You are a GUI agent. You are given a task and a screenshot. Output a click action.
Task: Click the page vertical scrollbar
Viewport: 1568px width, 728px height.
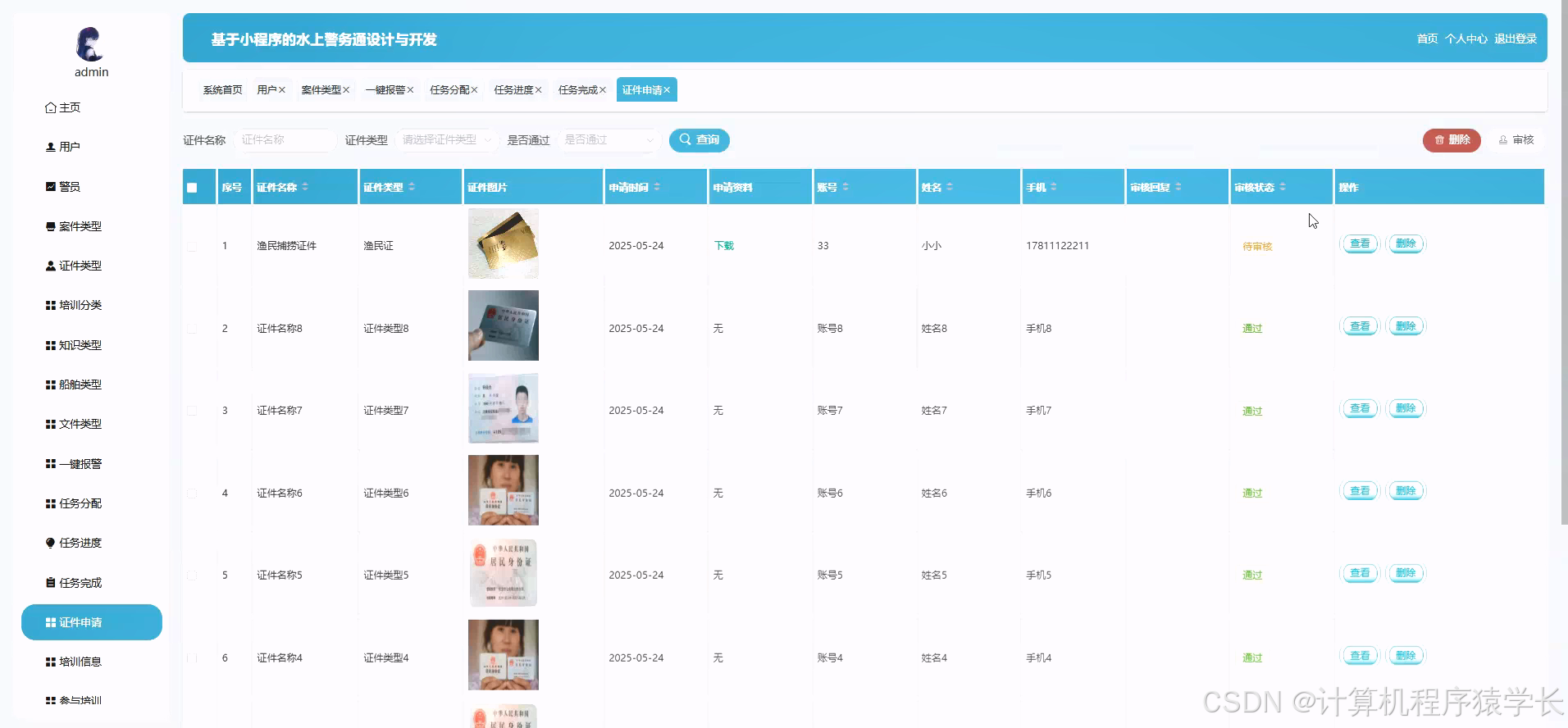pyautogui.click(x=1564, y=262)
